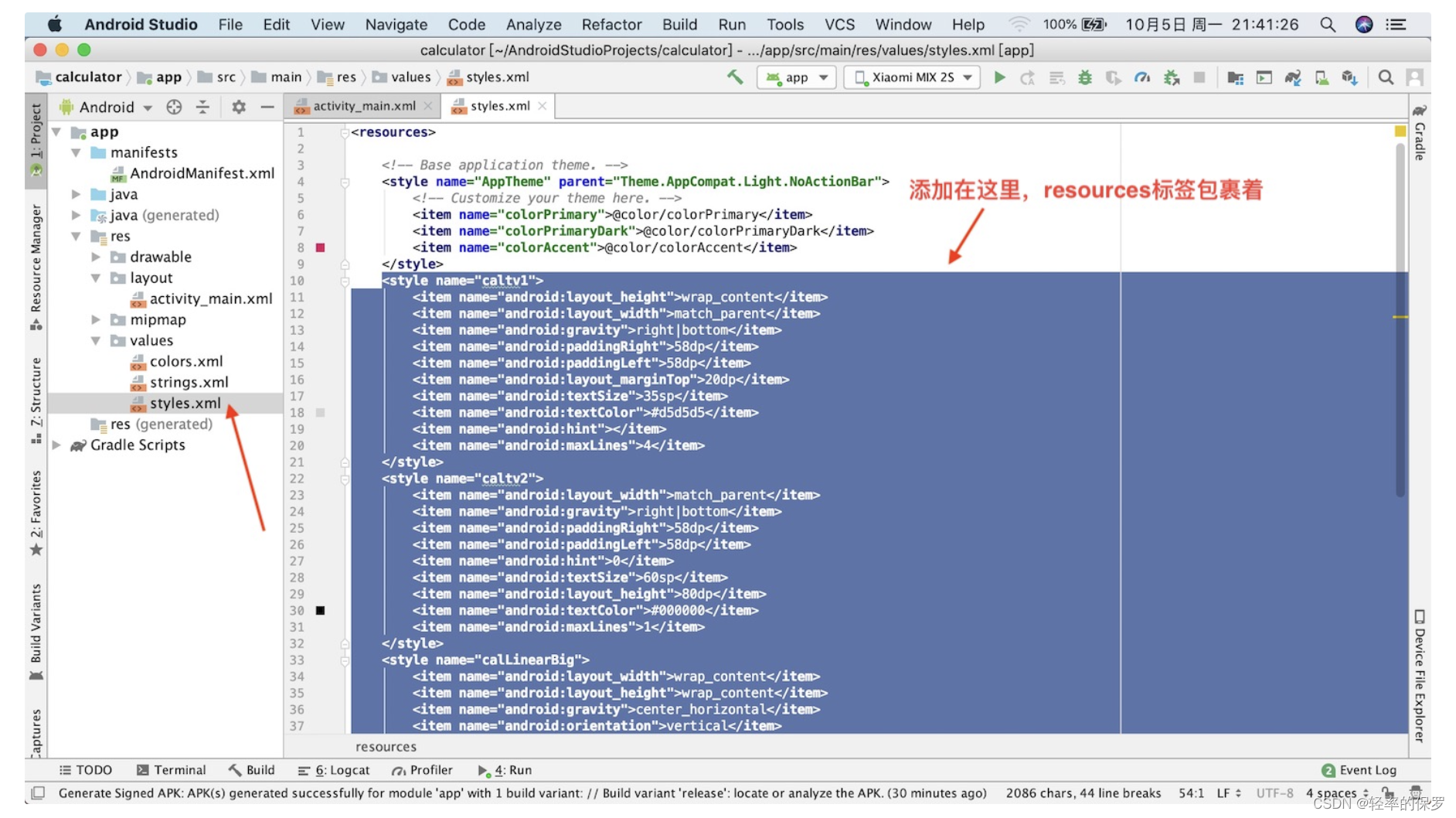Toggle the 2: Favorites tool window
The height and width of the screenshot is (818, 1456).
click(x=36, y=513)
